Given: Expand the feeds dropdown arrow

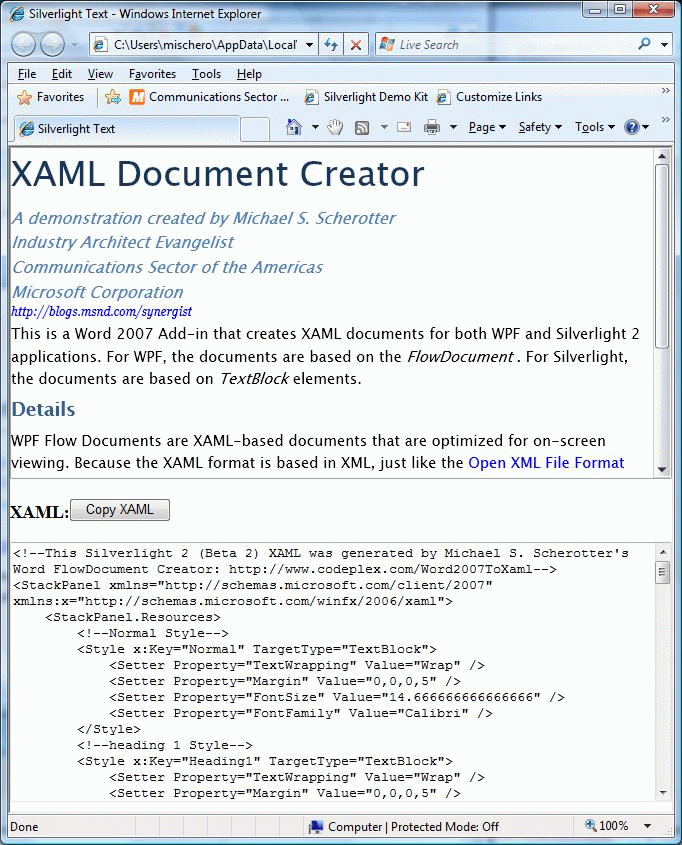Looking at the screenshot, I should click(384, 127).
